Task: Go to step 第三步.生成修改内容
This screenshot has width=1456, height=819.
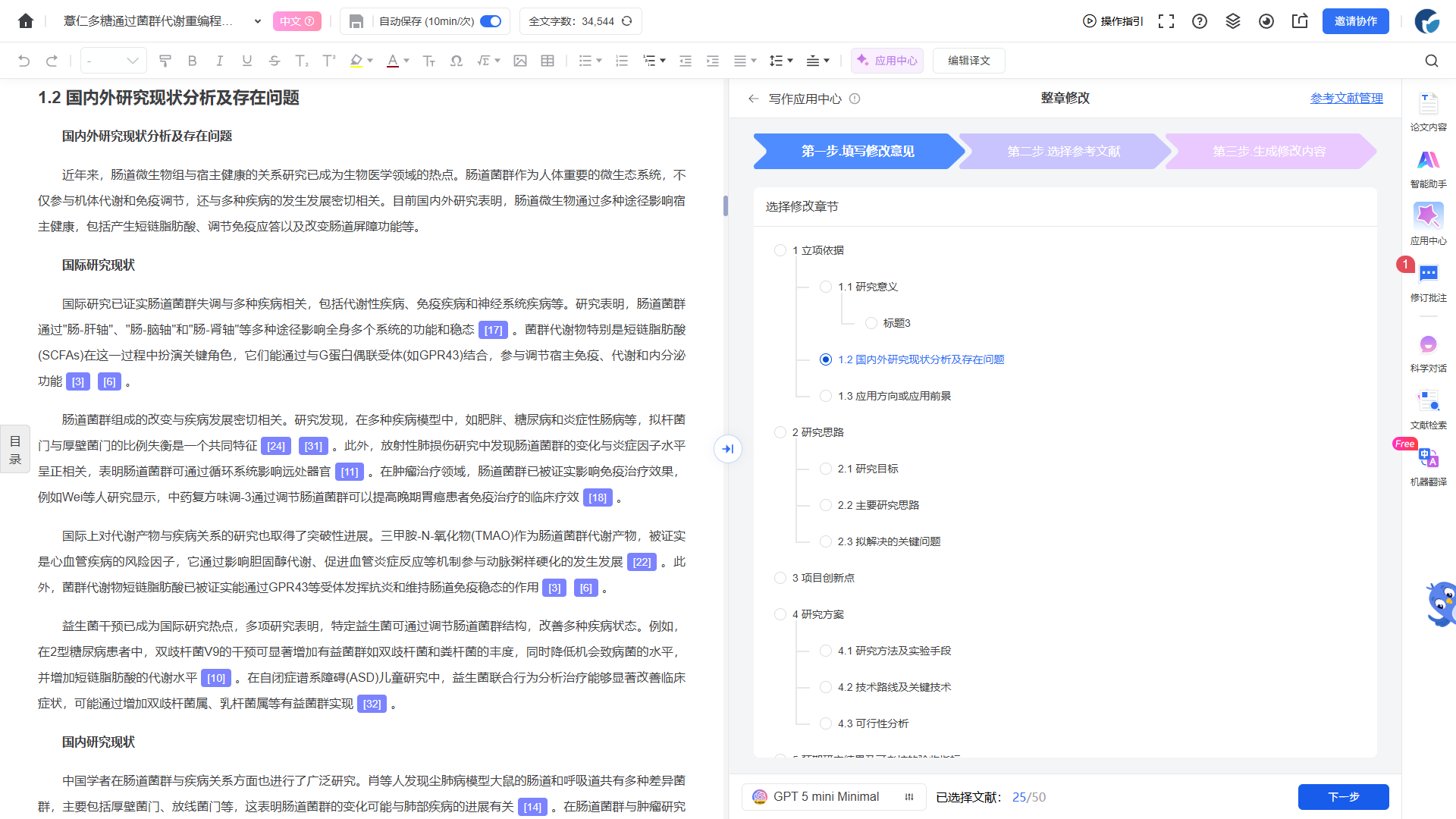Action: tap(1269, 151)
